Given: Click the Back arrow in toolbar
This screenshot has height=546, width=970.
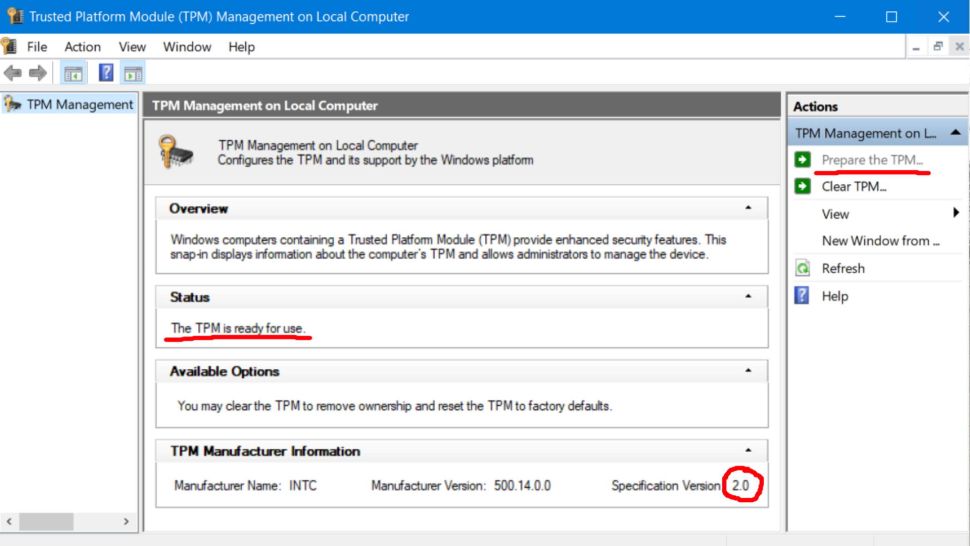Looking at the screenshot, I should (13, 73).
